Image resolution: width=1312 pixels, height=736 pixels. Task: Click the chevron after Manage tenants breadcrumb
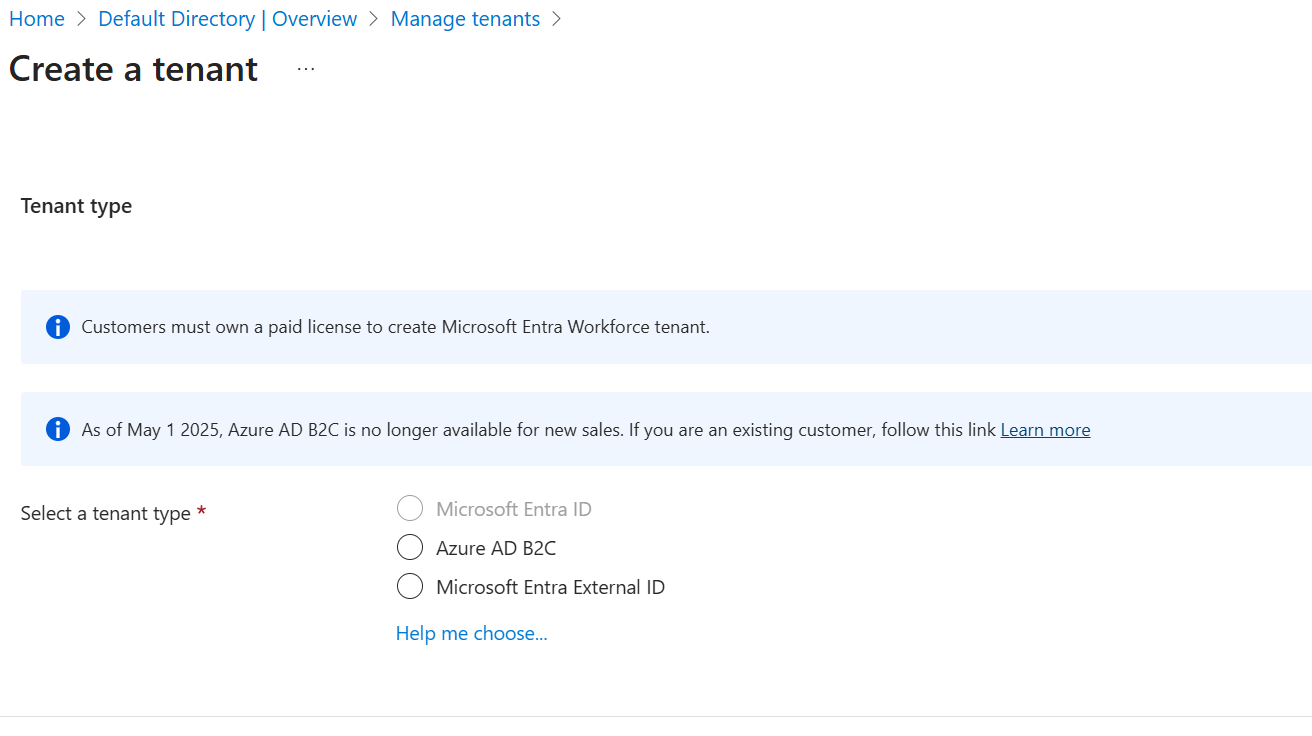557,19
